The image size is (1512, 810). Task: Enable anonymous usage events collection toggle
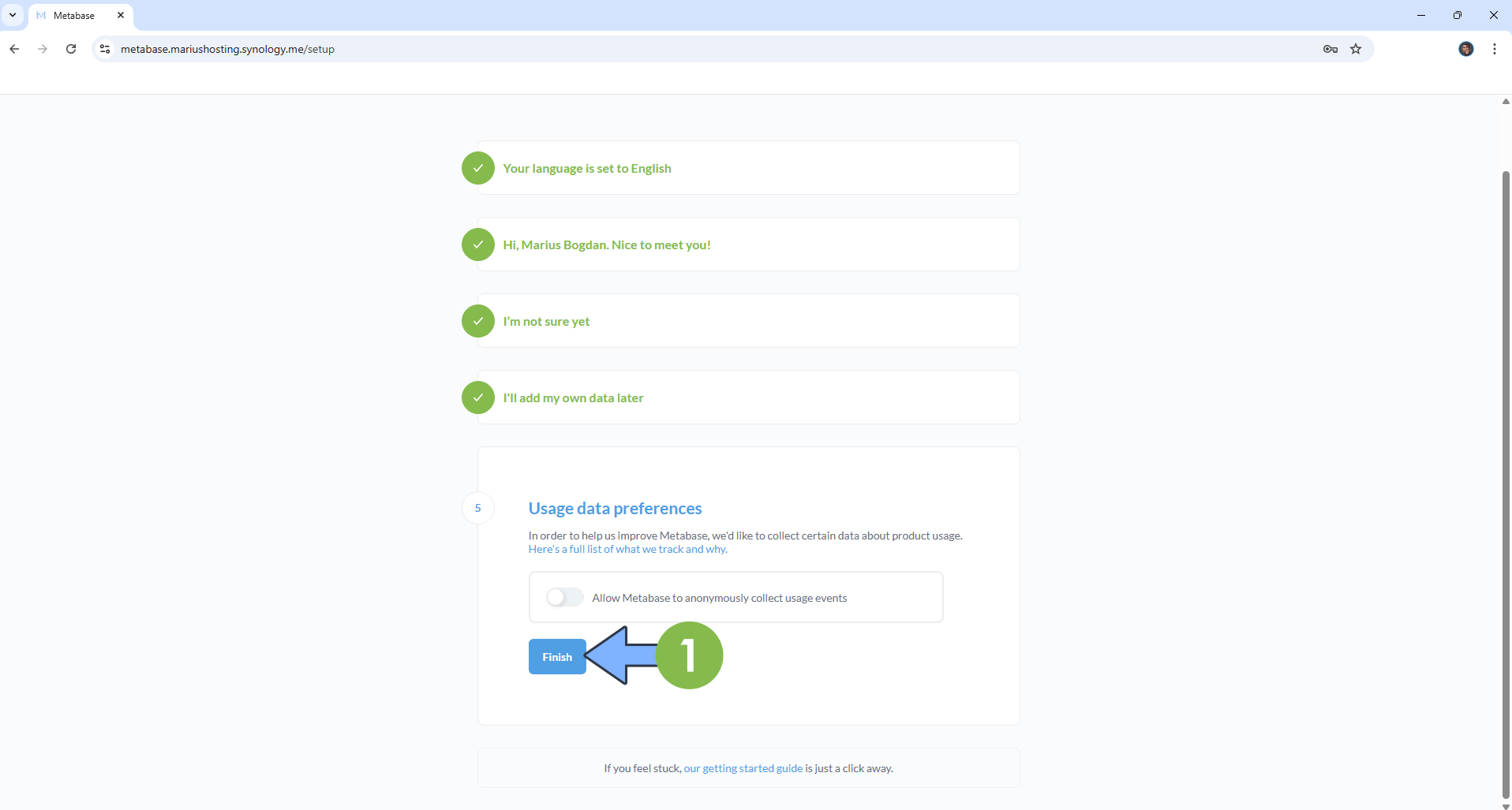(564, 598)
